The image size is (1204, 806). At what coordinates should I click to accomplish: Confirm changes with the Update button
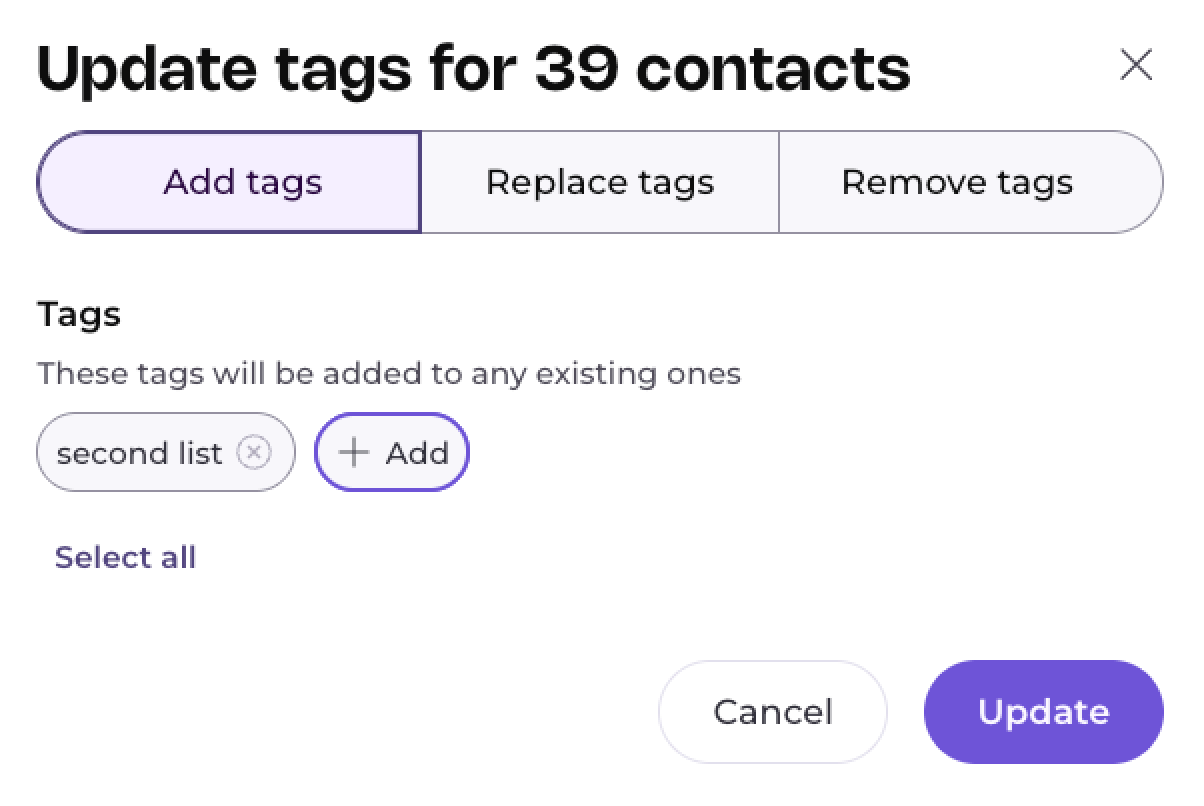coord(1043,712)
